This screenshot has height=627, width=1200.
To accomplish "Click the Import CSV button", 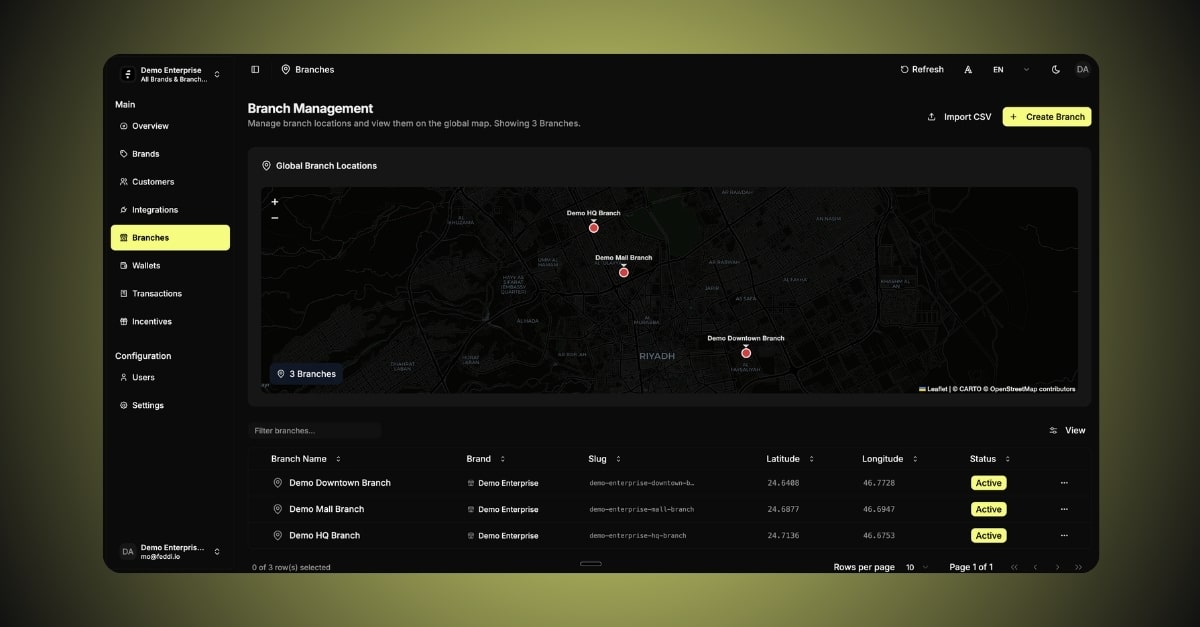I will coord(959,117).
